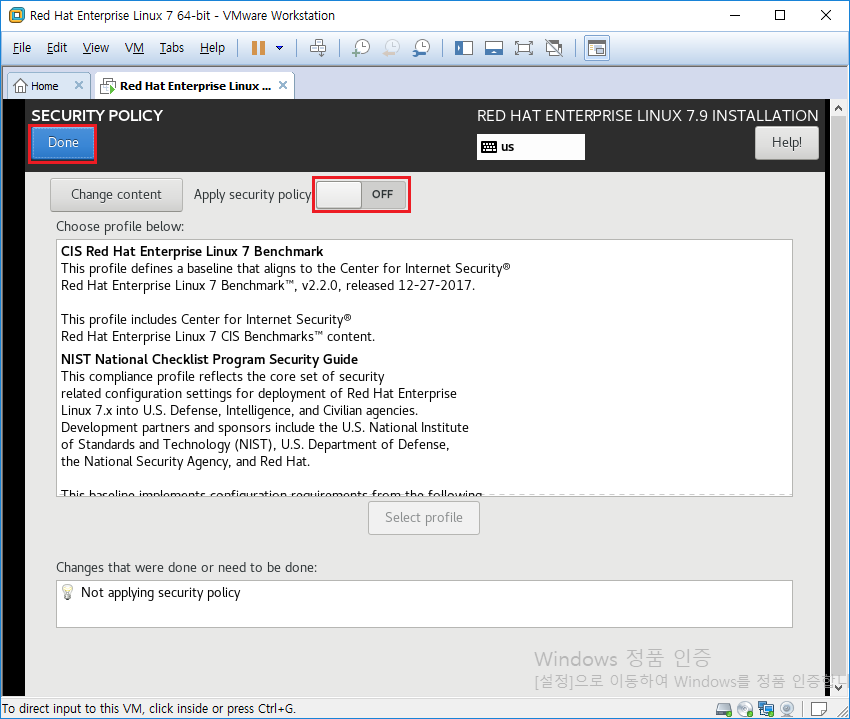Switch to Unity mode icon
Screen dimensions: 850x719
(553, 48)
